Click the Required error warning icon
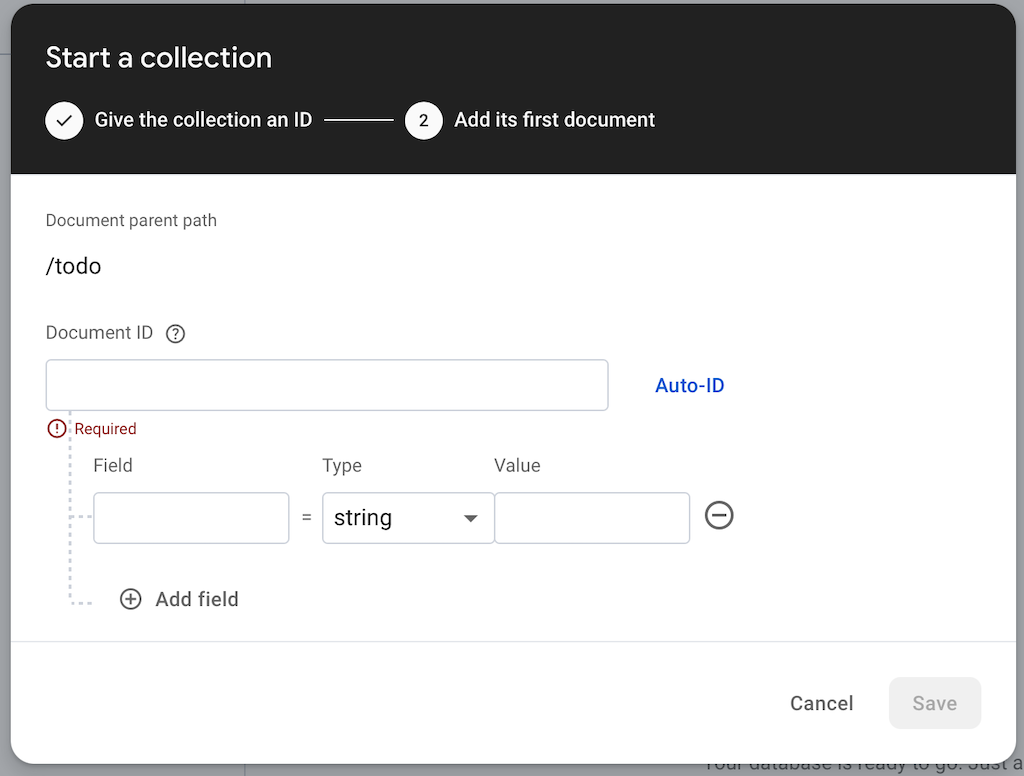Viewport: 1024px width, 776px height. (x=57, y=428)
